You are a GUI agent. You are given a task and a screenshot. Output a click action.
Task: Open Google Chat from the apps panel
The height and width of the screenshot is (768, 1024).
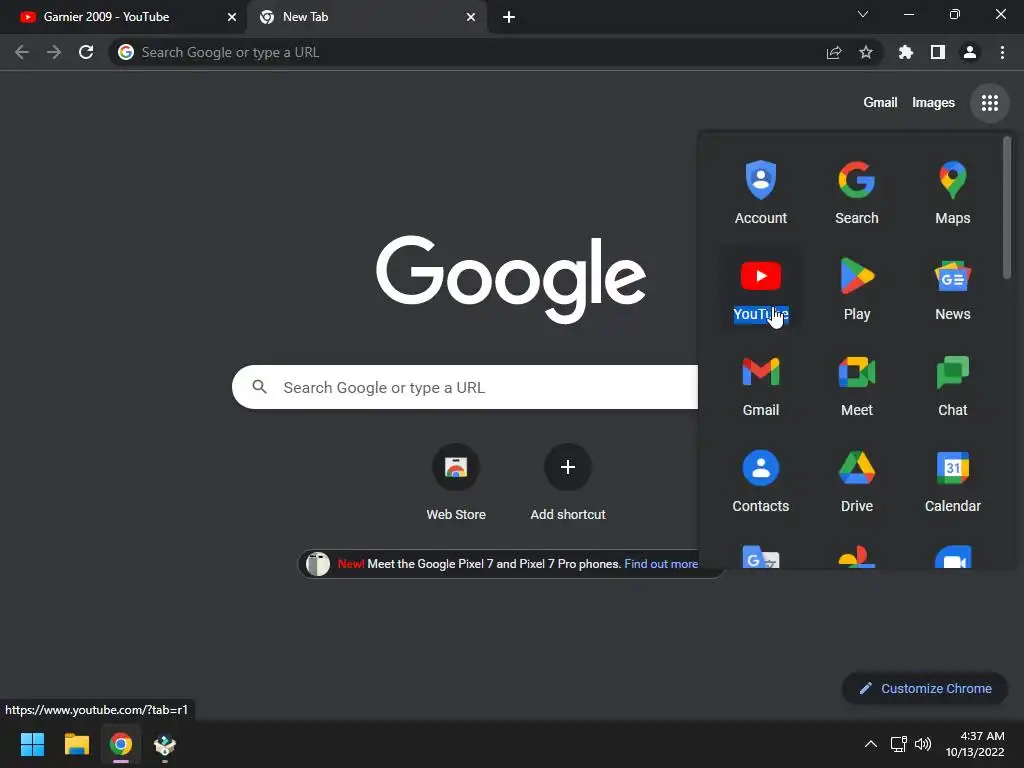tap(952, 384)
